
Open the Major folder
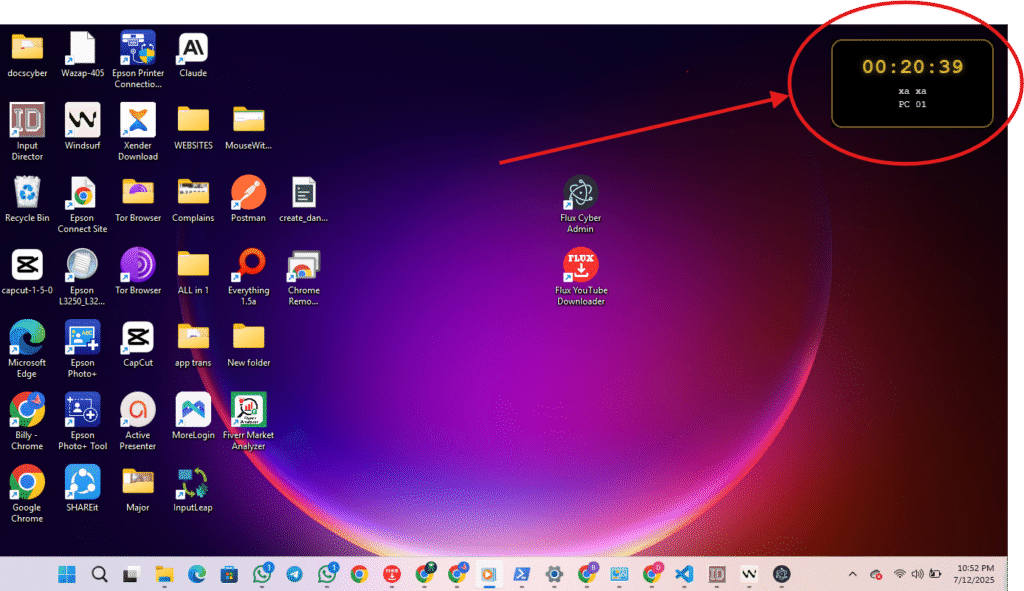coord(138,483)
